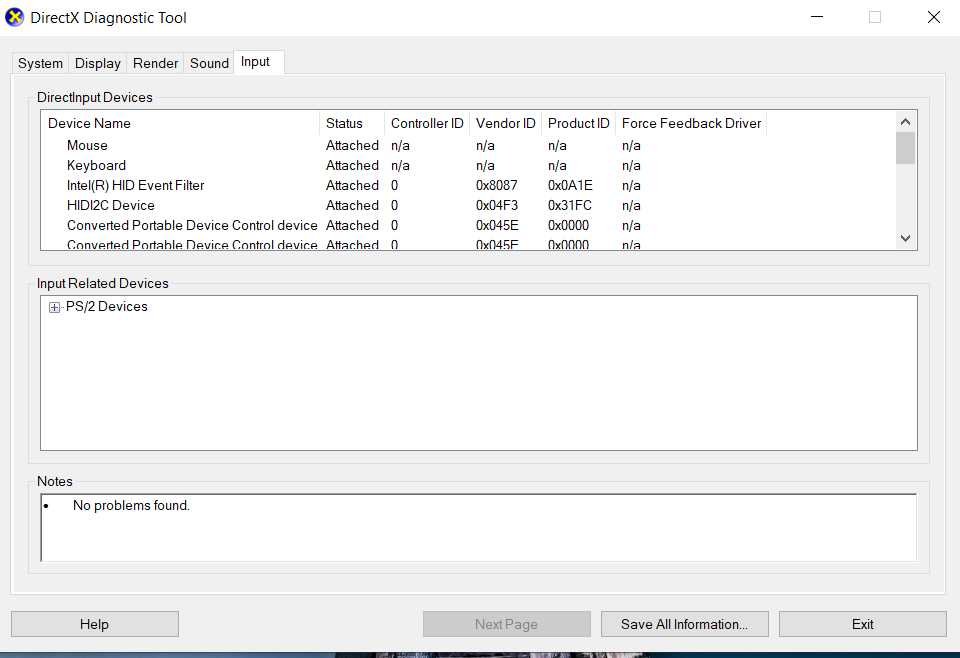Close the DirectX Diagnostic Tool window

click(x=933, y=17)
